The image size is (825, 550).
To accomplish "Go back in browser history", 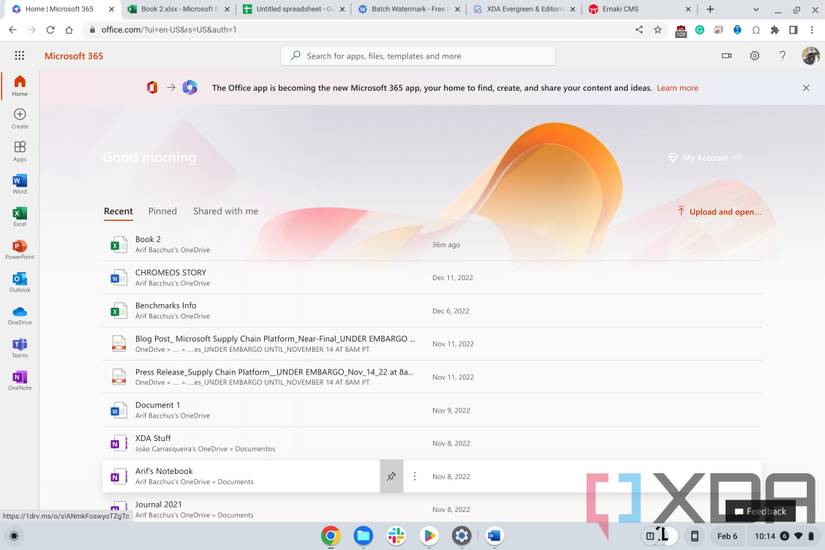I will 13,30.
